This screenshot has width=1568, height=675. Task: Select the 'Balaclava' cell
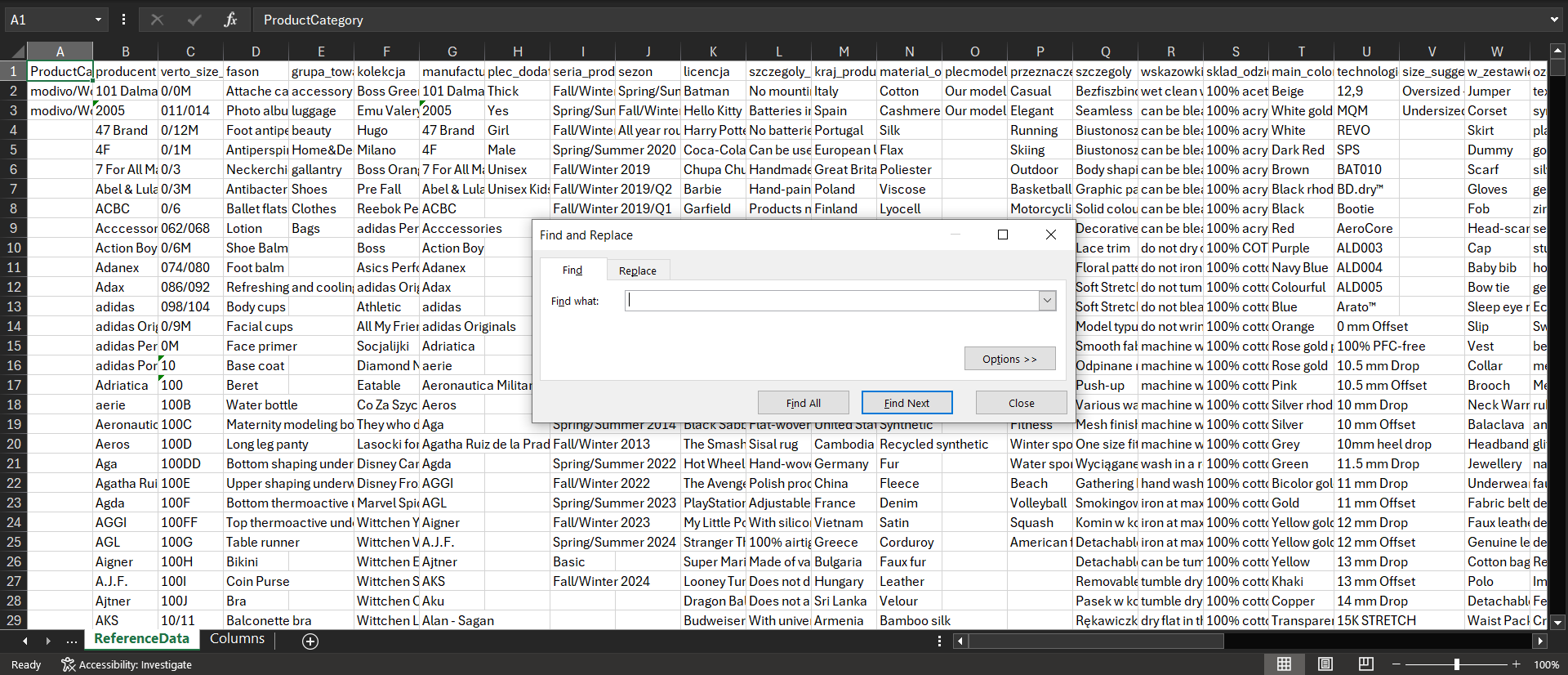[x=1498, y=424]
